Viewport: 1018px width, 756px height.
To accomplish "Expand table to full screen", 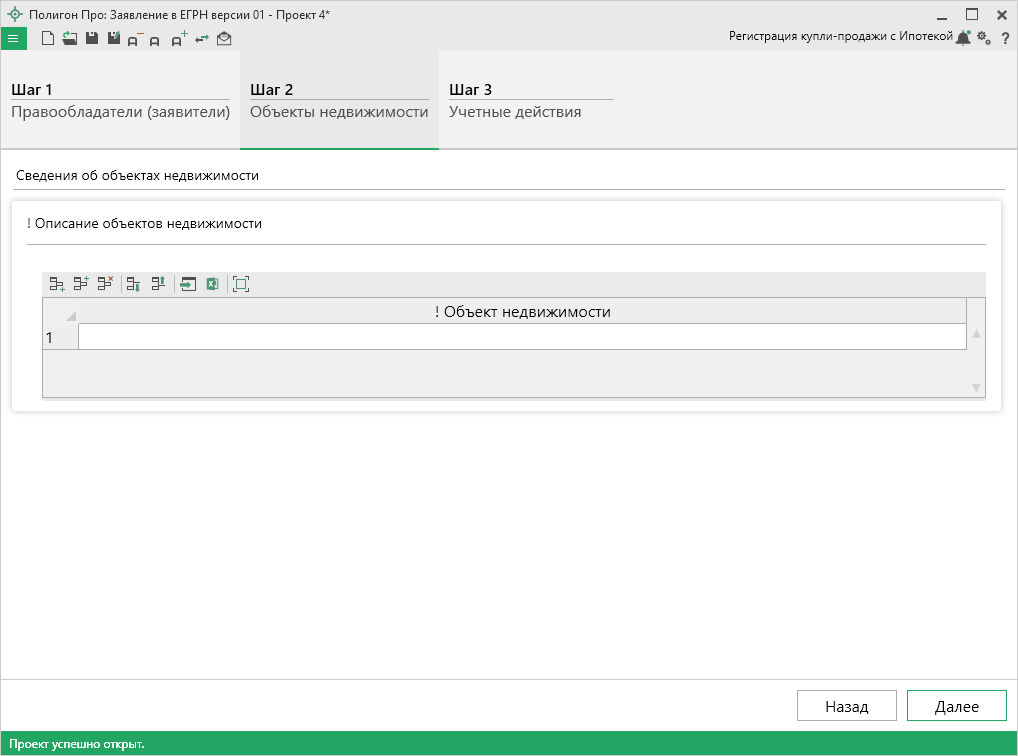I will [x=241, y=284].
